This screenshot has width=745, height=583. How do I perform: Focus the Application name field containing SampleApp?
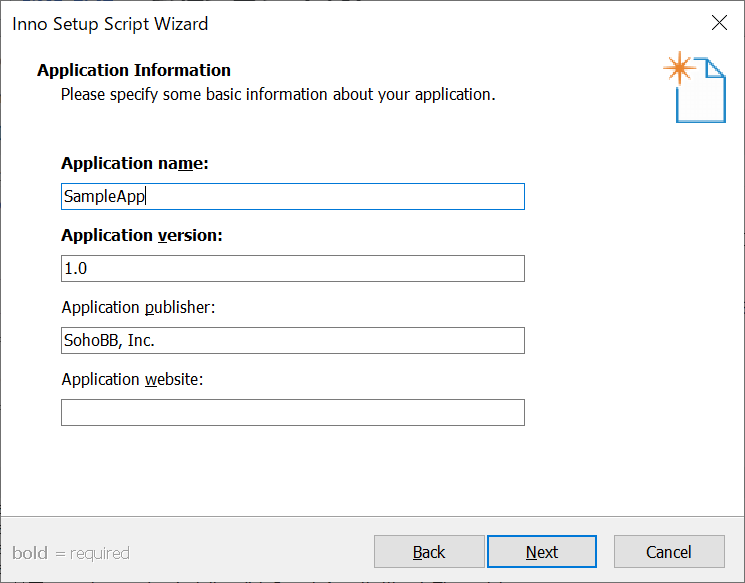pyautogui.click(x=293, y=196)
